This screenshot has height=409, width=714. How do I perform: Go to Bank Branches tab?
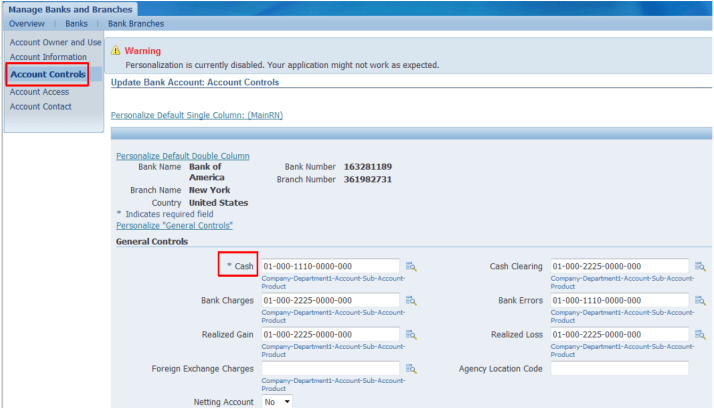(136, 23)
